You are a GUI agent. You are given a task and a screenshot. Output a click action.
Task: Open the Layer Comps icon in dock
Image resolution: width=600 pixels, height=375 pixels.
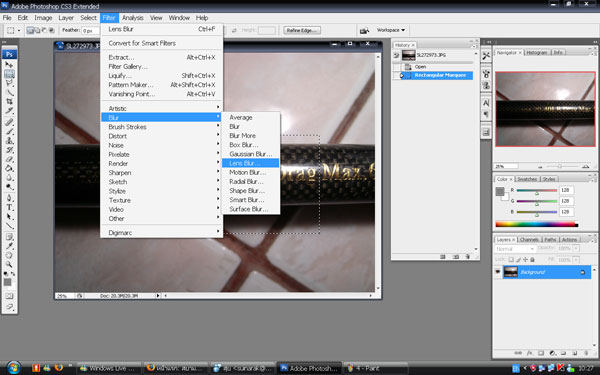486,132
